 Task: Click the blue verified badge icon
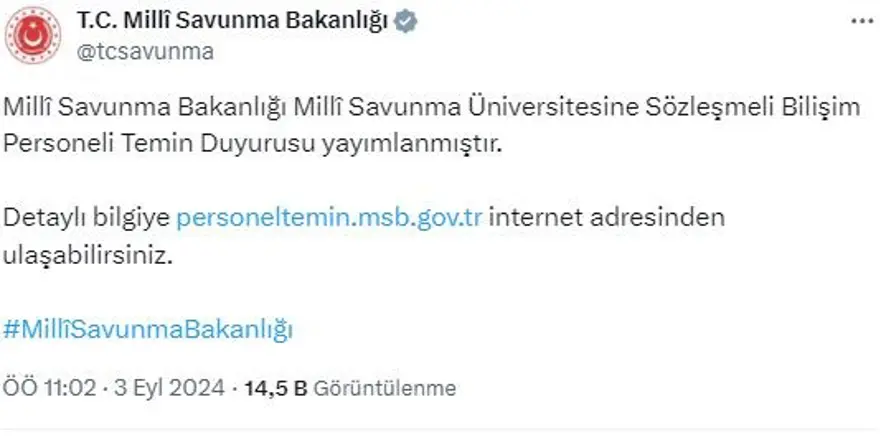[x=406, y=21]
